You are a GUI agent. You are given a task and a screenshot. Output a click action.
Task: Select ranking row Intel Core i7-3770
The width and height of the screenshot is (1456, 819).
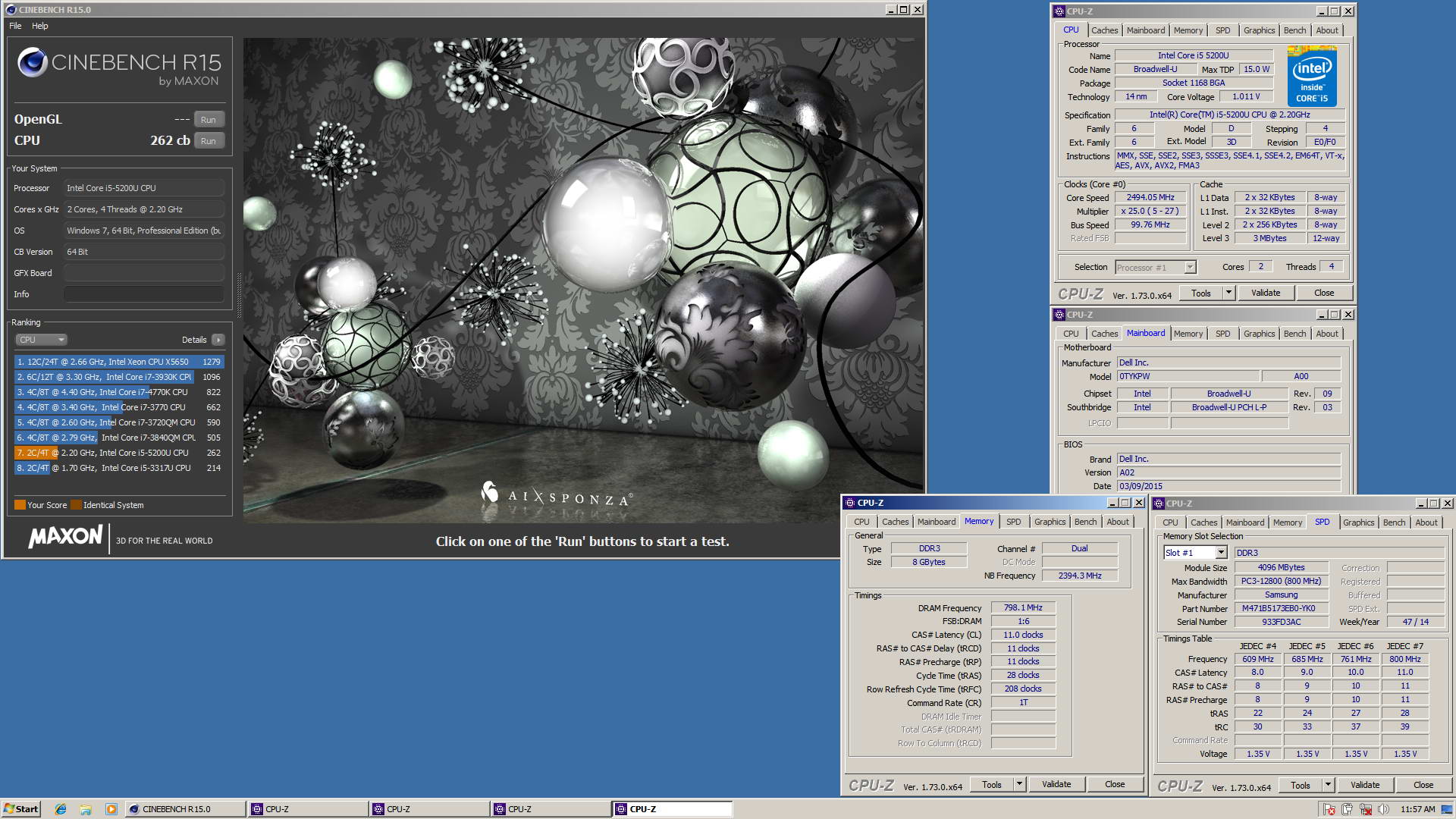pyautogui.click(x=119, y=407)
